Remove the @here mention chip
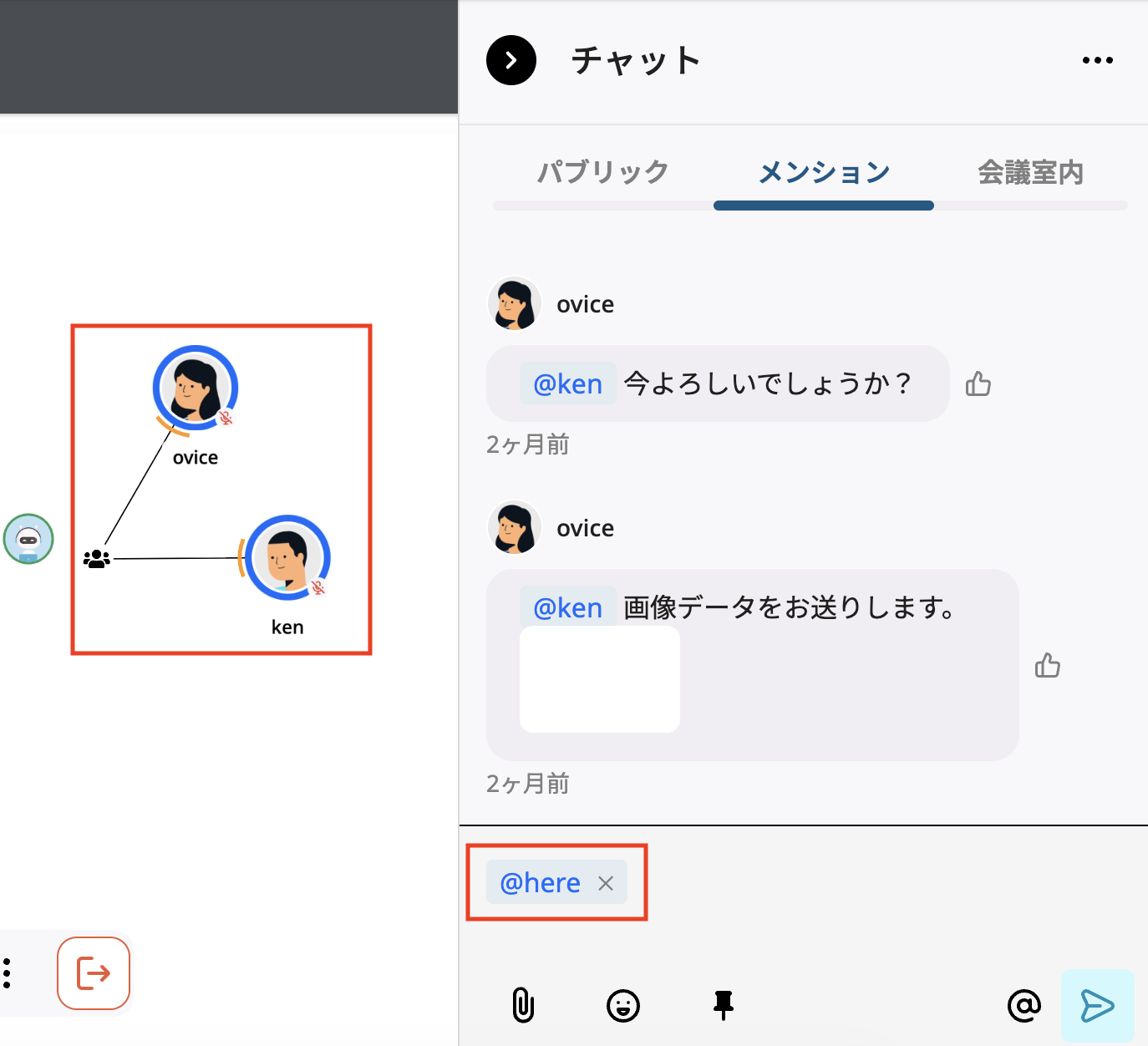 tap(606, 882)
